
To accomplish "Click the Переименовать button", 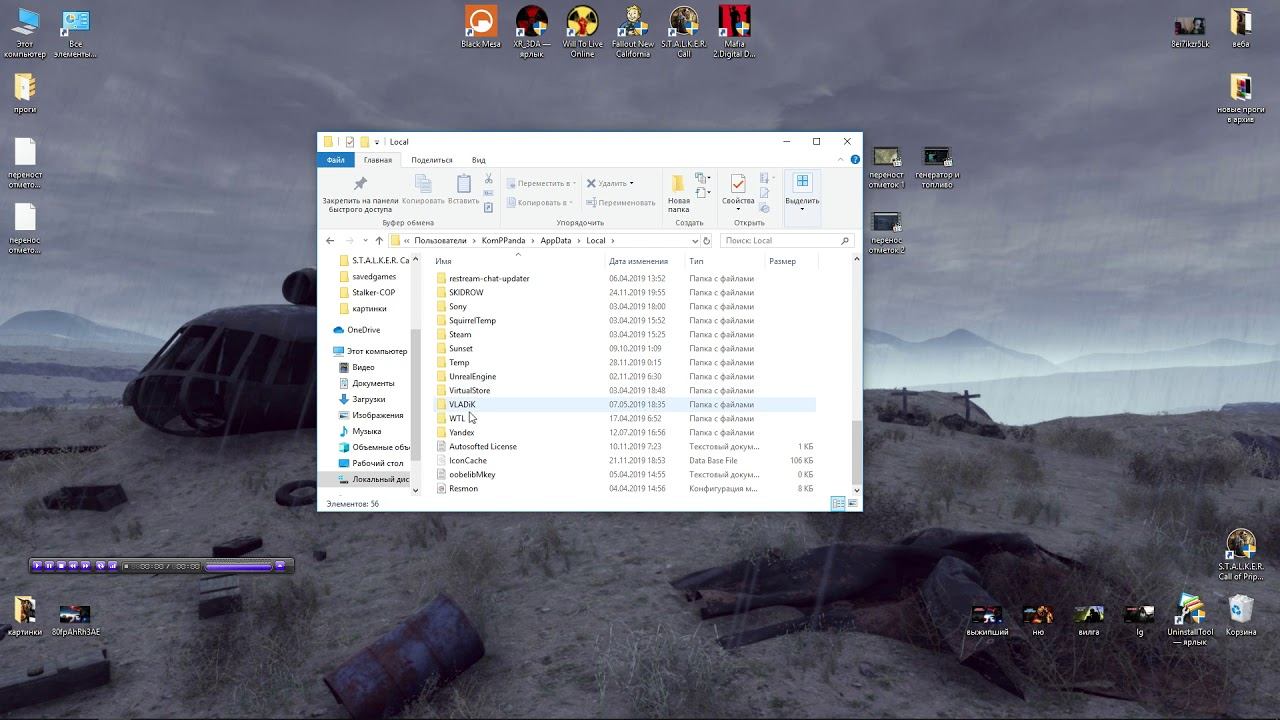I will coord(620,202).
